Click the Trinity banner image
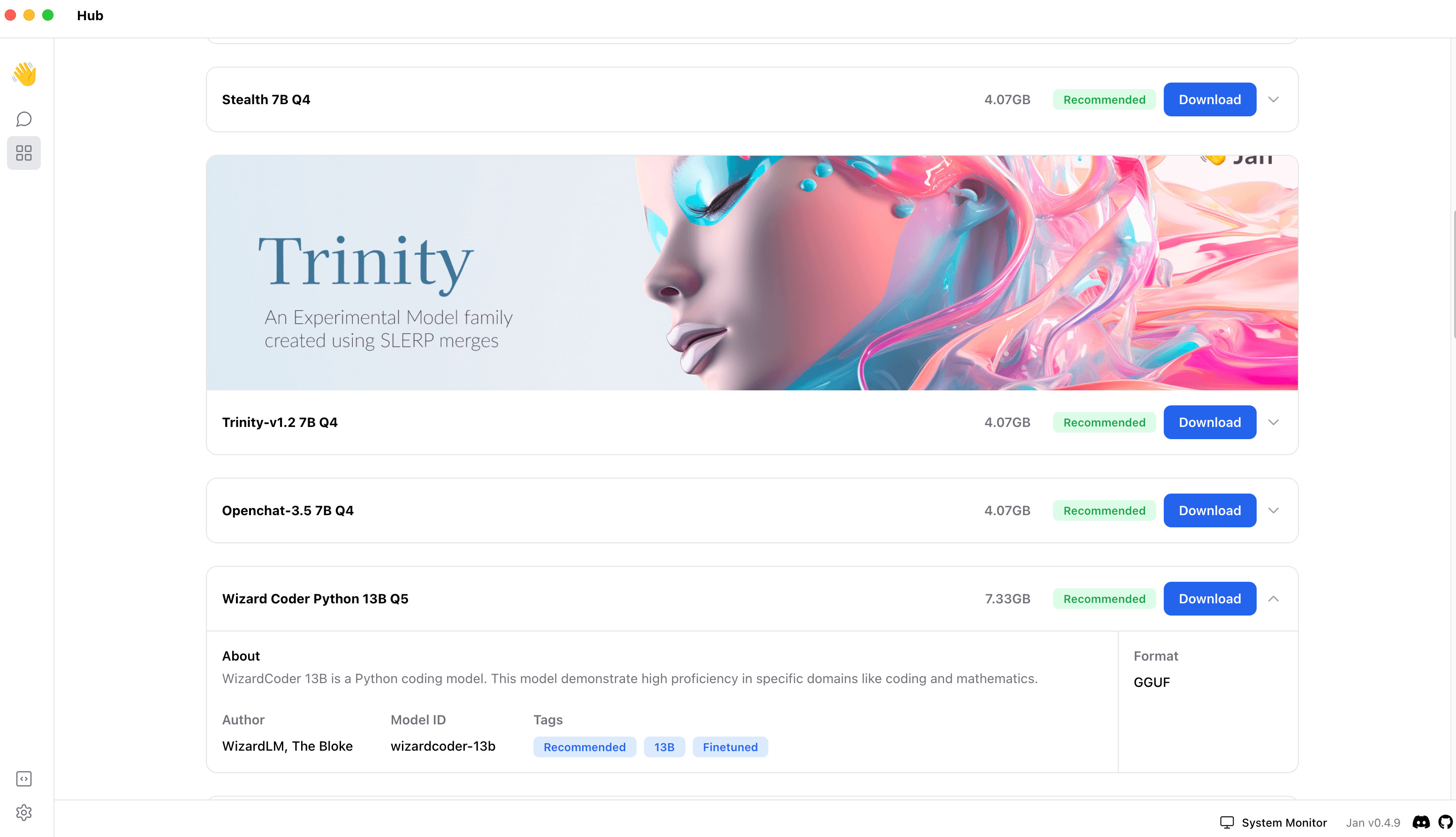This screenshot has width=1456, height=837. coord(751,273)
